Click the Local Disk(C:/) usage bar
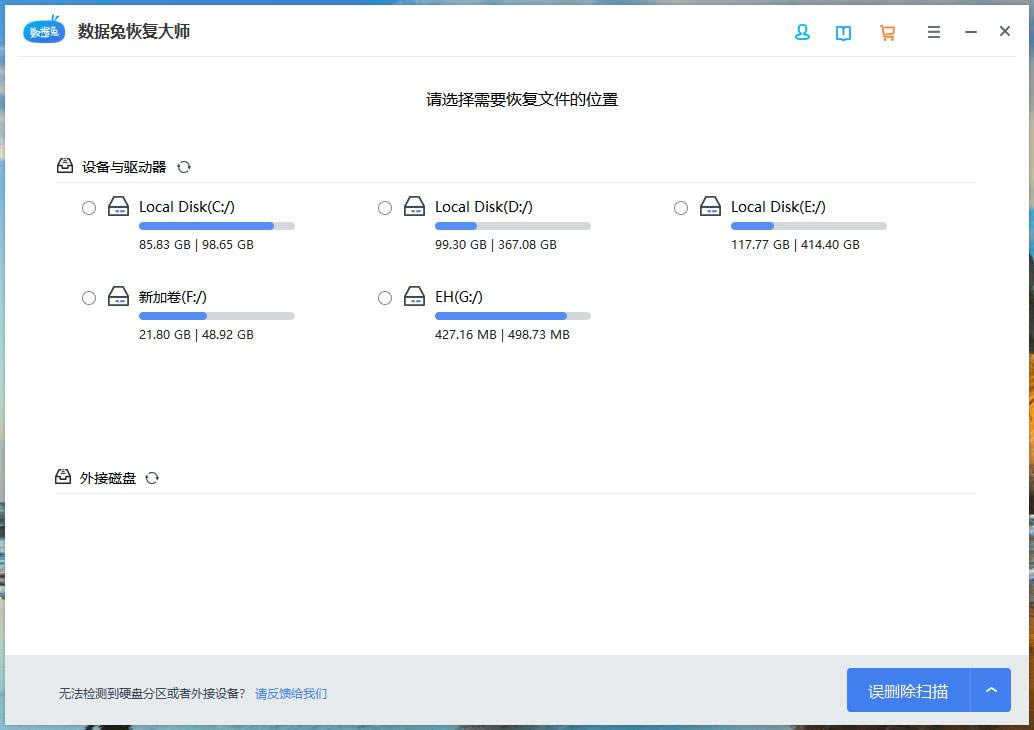The height and width of the screenshot is (730, 1034). coord(216,226)
